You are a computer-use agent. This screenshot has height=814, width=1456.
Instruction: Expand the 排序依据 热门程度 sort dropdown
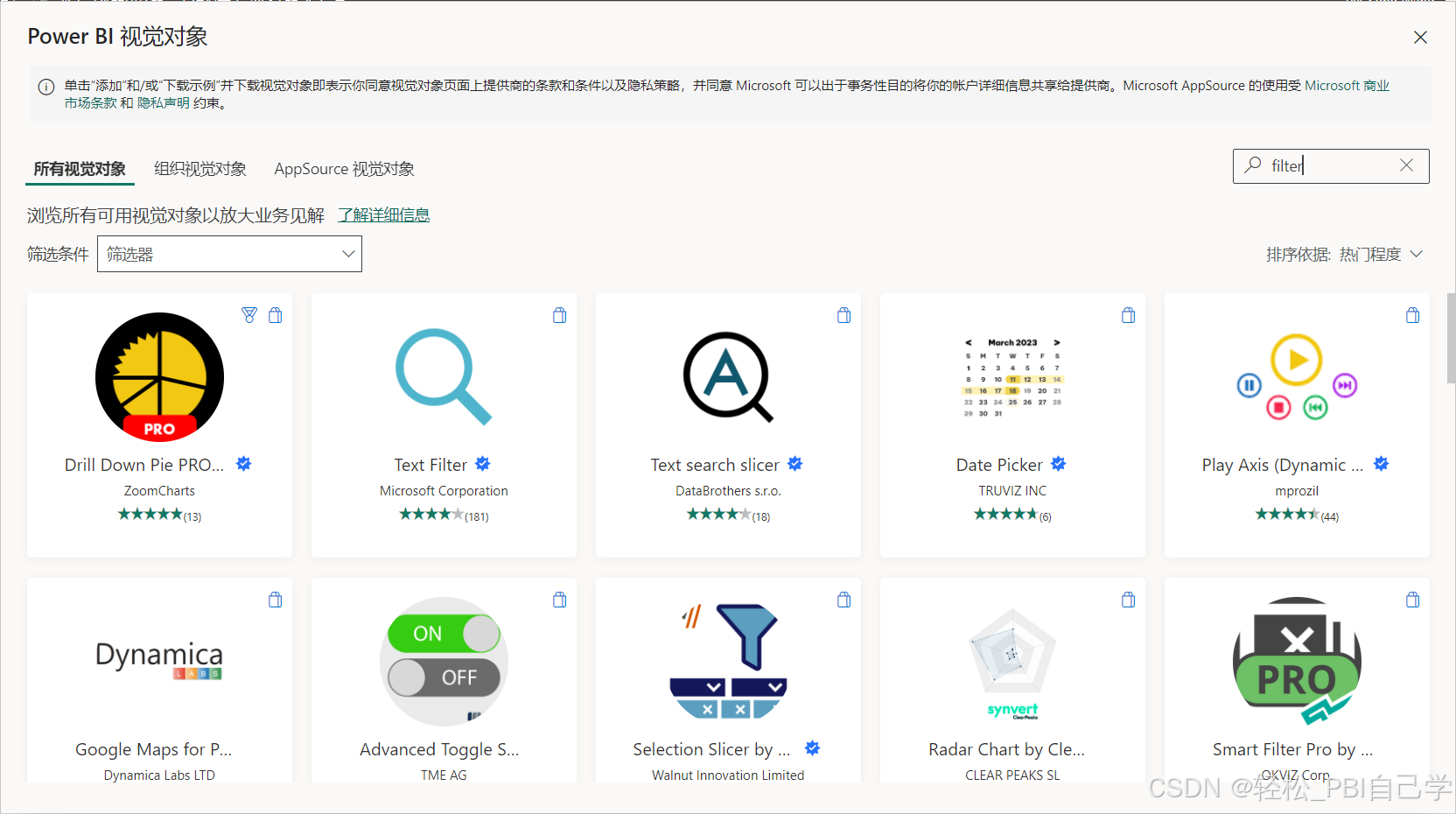1345,254
